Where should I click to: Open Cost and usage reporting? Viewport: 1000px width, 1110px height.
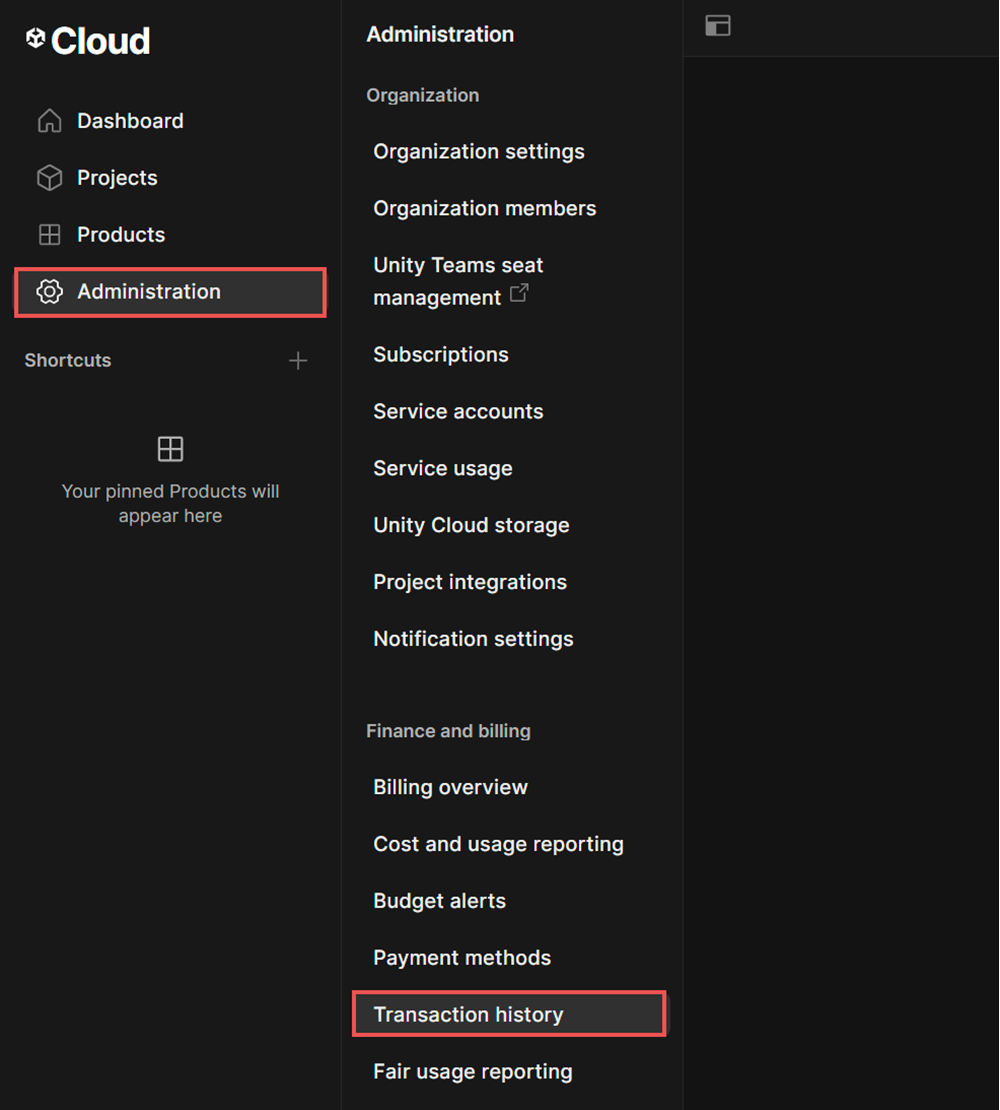[x=498, y=844]
